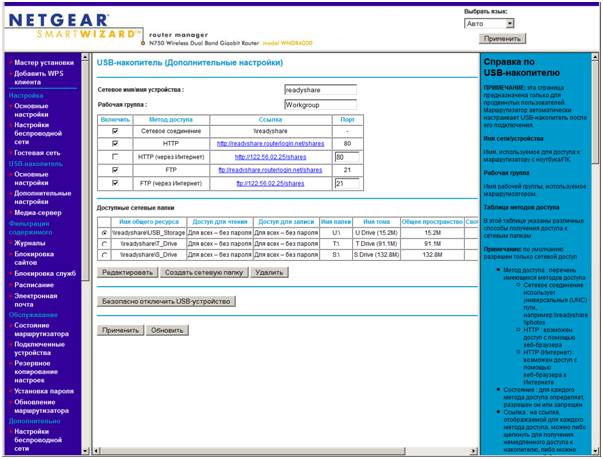Viewport: 603px width, 459px height.
Task: Select the S_Drive share radio button
Action: [x=104, y=255]
